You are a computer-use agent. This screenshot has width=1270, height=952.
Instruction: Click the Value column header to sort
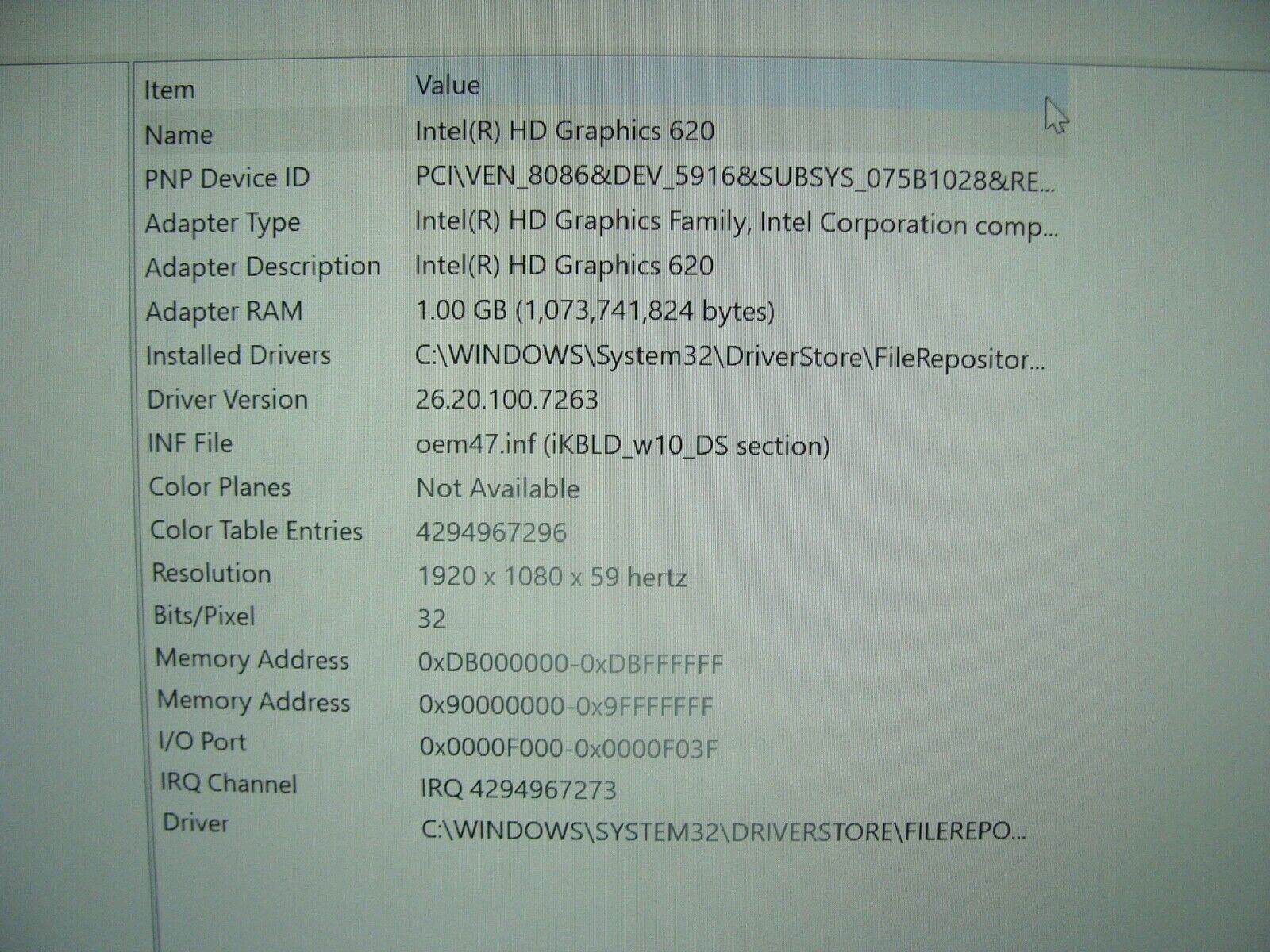tap(448, 84)
